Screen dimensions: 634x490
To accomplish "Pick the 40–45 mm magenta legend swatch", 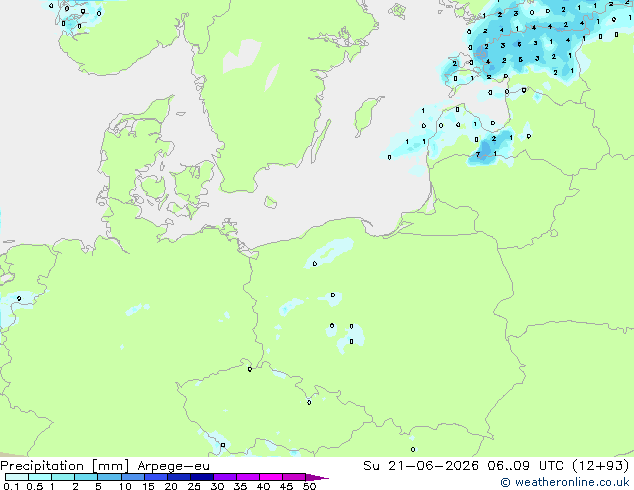I will pos(271,477).
